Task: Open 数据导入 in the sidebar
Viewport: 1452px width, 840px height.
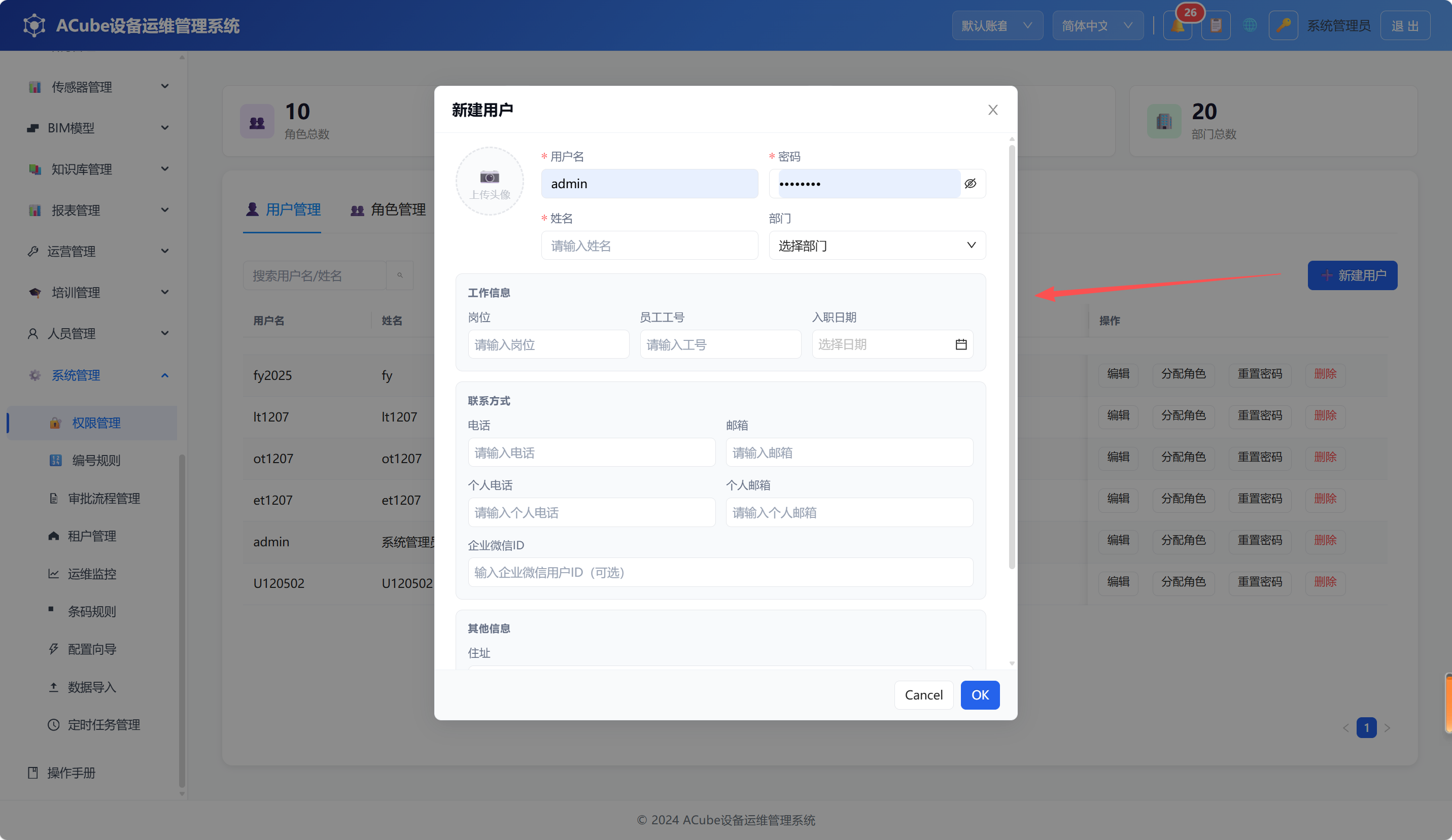Action: (92, 687)
